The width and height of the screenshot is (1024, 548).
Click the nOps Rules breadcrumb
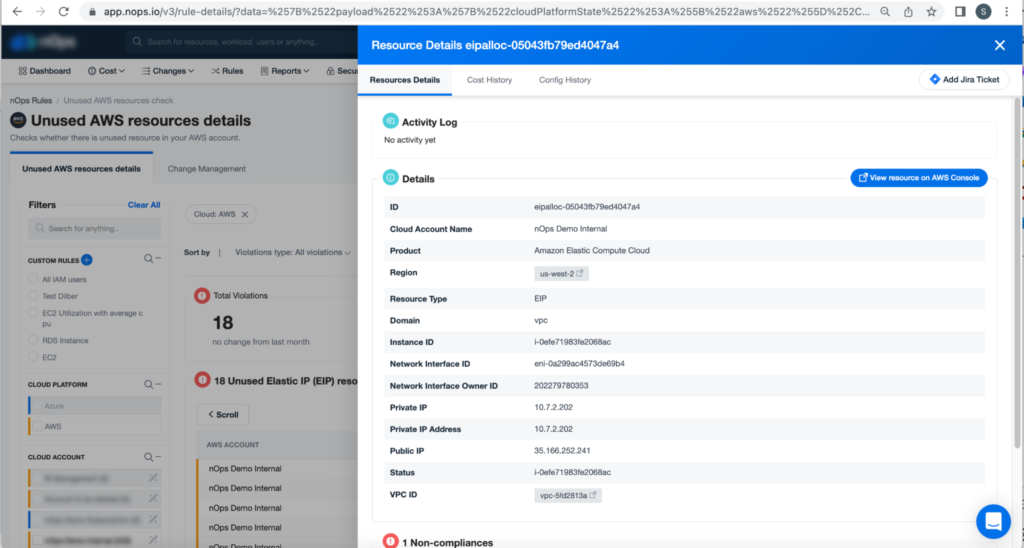(31, 101)
